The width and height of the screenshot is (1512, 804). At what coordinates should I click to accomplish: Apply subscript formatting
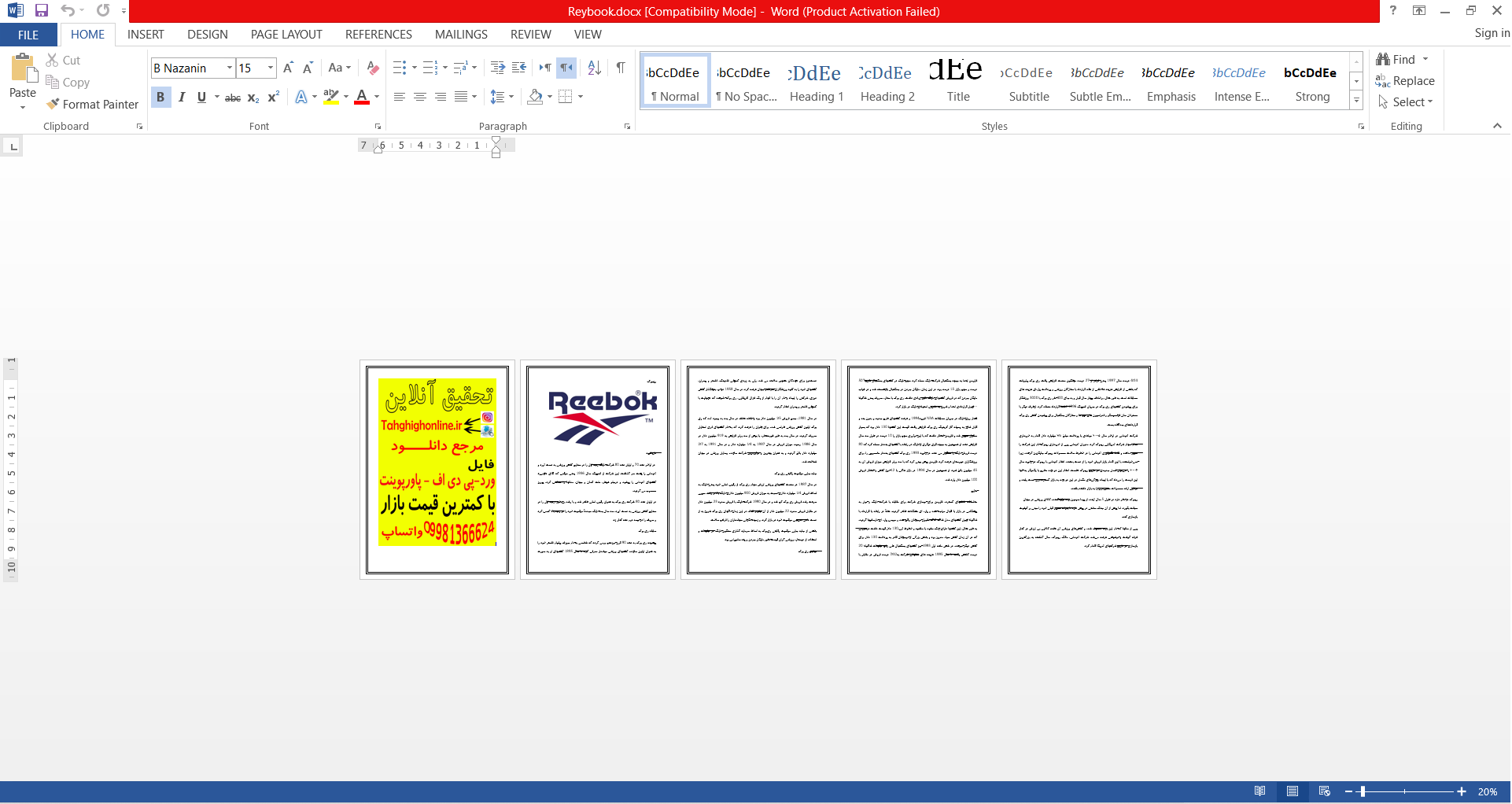(253, 97)
